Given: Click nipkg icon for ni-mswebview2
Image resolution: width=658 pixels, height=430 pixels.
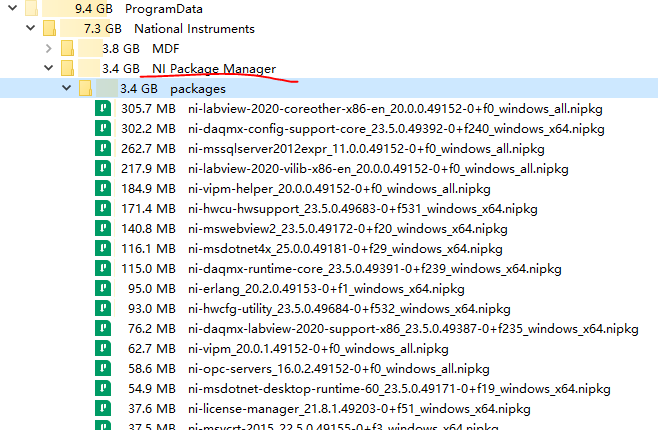Looking at the screenshot, I should 103,228.
